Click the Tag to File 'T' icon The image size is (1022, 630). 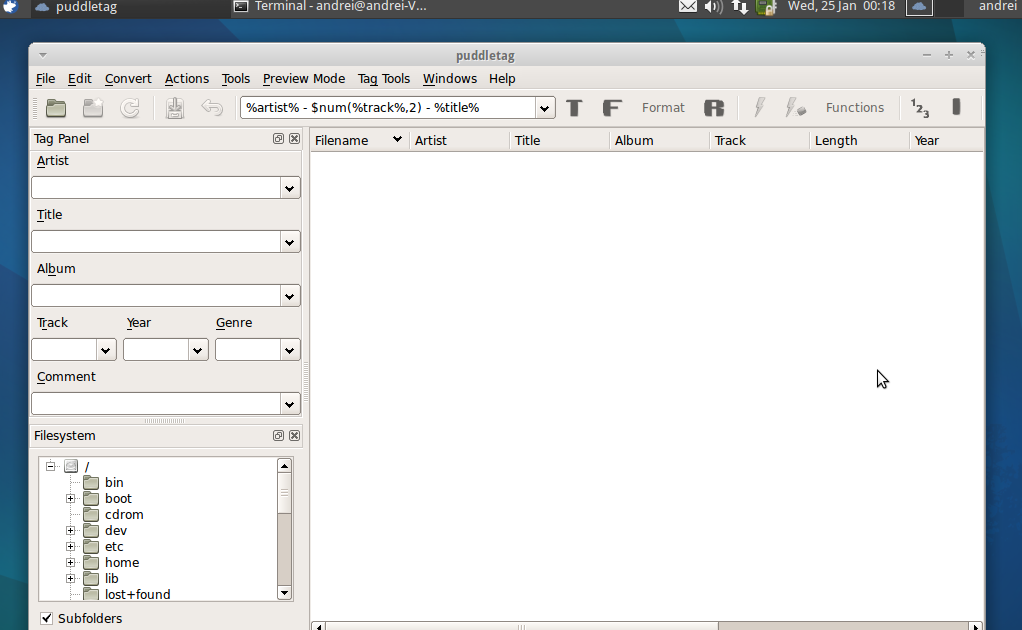(x=574, y=107)
